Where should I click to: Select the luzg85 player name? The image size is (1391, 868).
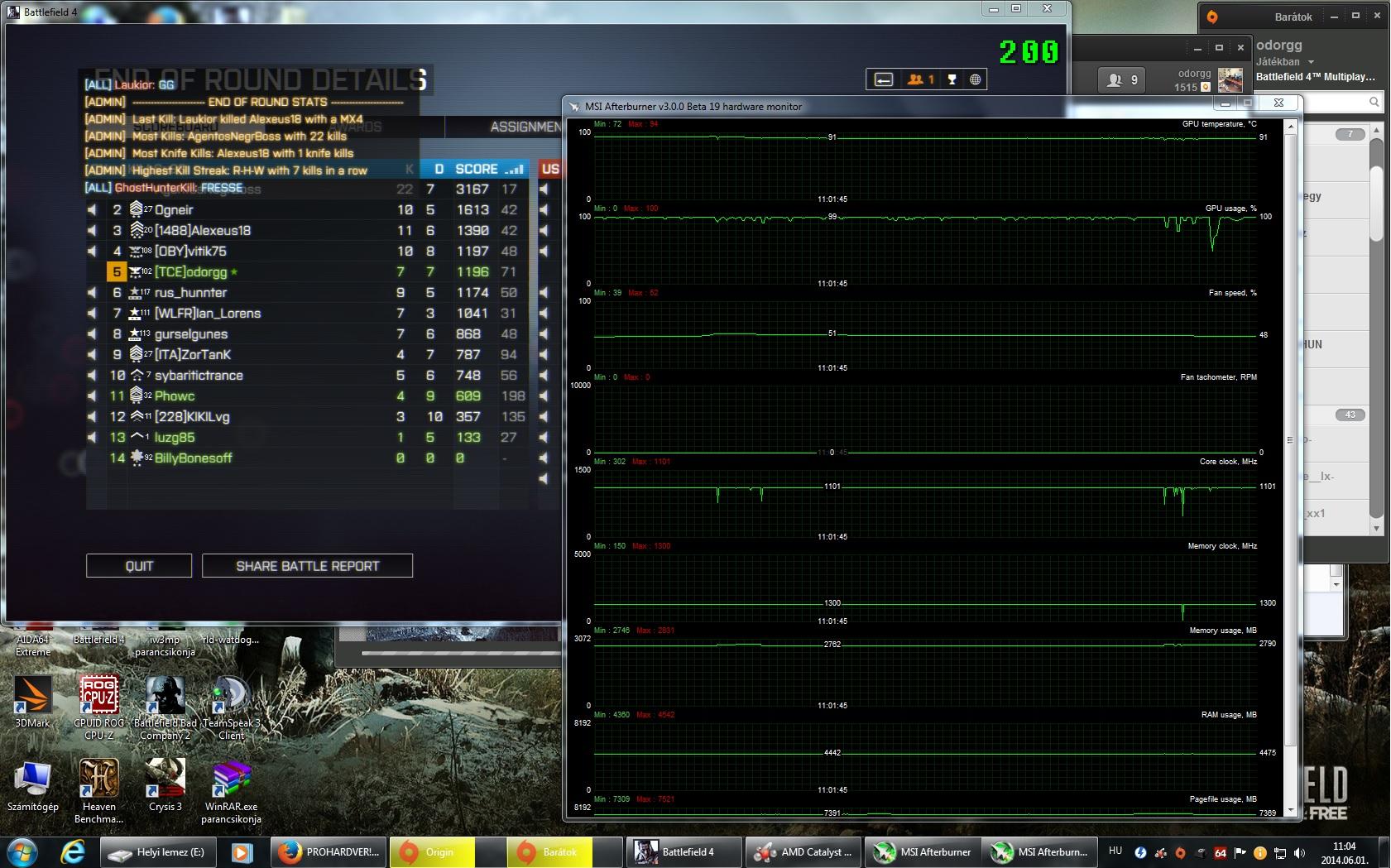pos(175,437)
